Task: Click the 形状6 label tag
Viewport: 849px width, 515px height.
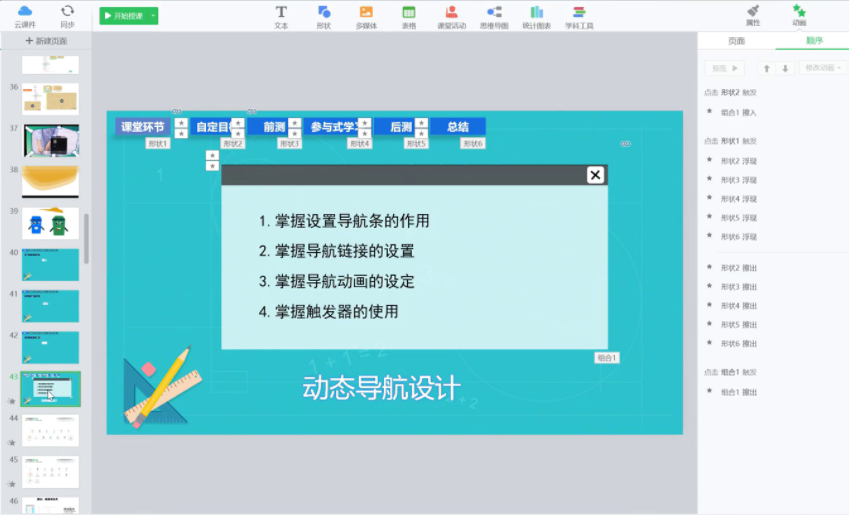Action: tap(473, 144)
